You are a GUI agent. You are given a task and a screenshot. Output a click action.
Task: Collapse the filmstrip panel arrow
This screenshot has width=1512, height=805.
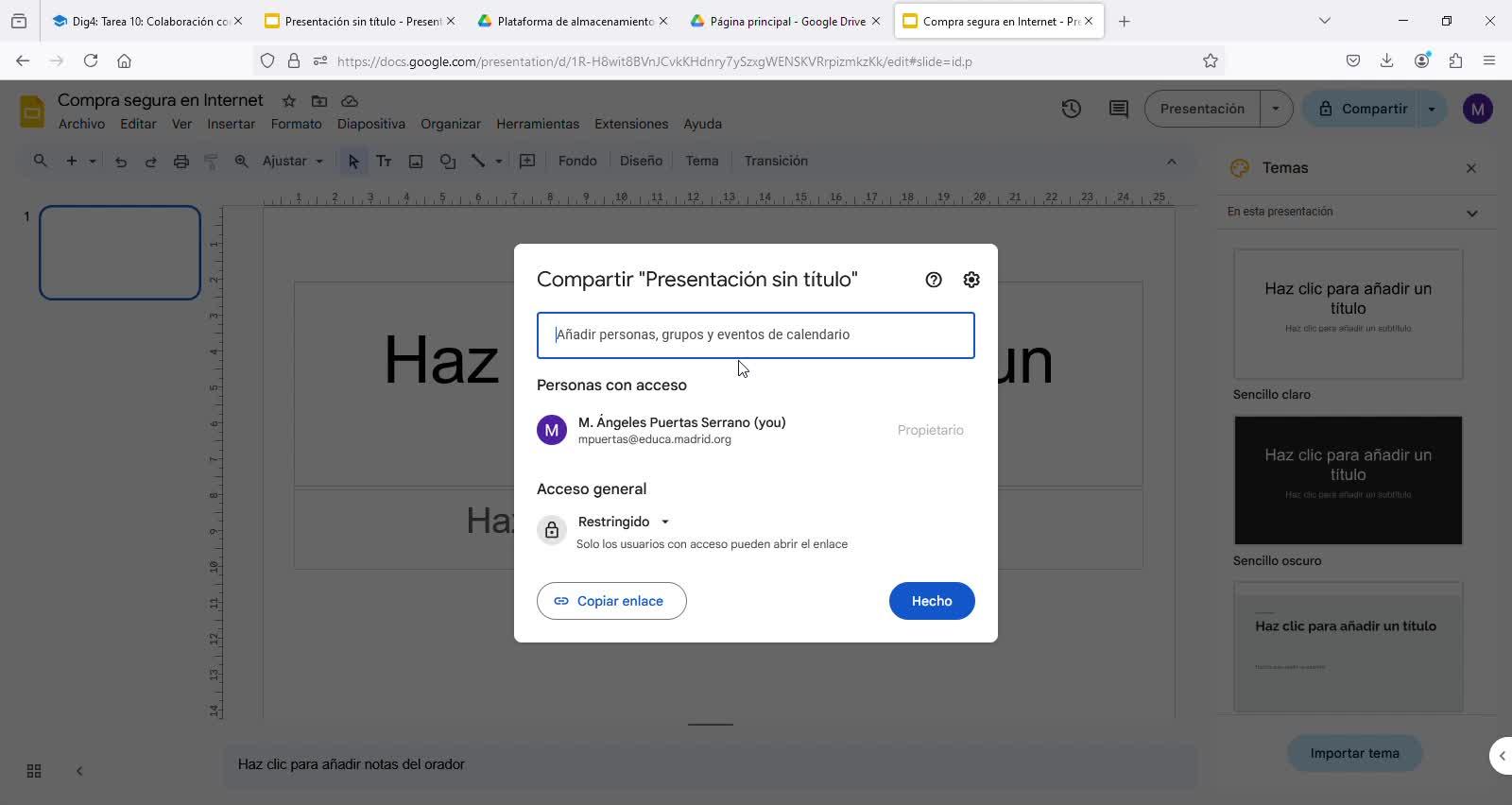[x=79, y=771]
